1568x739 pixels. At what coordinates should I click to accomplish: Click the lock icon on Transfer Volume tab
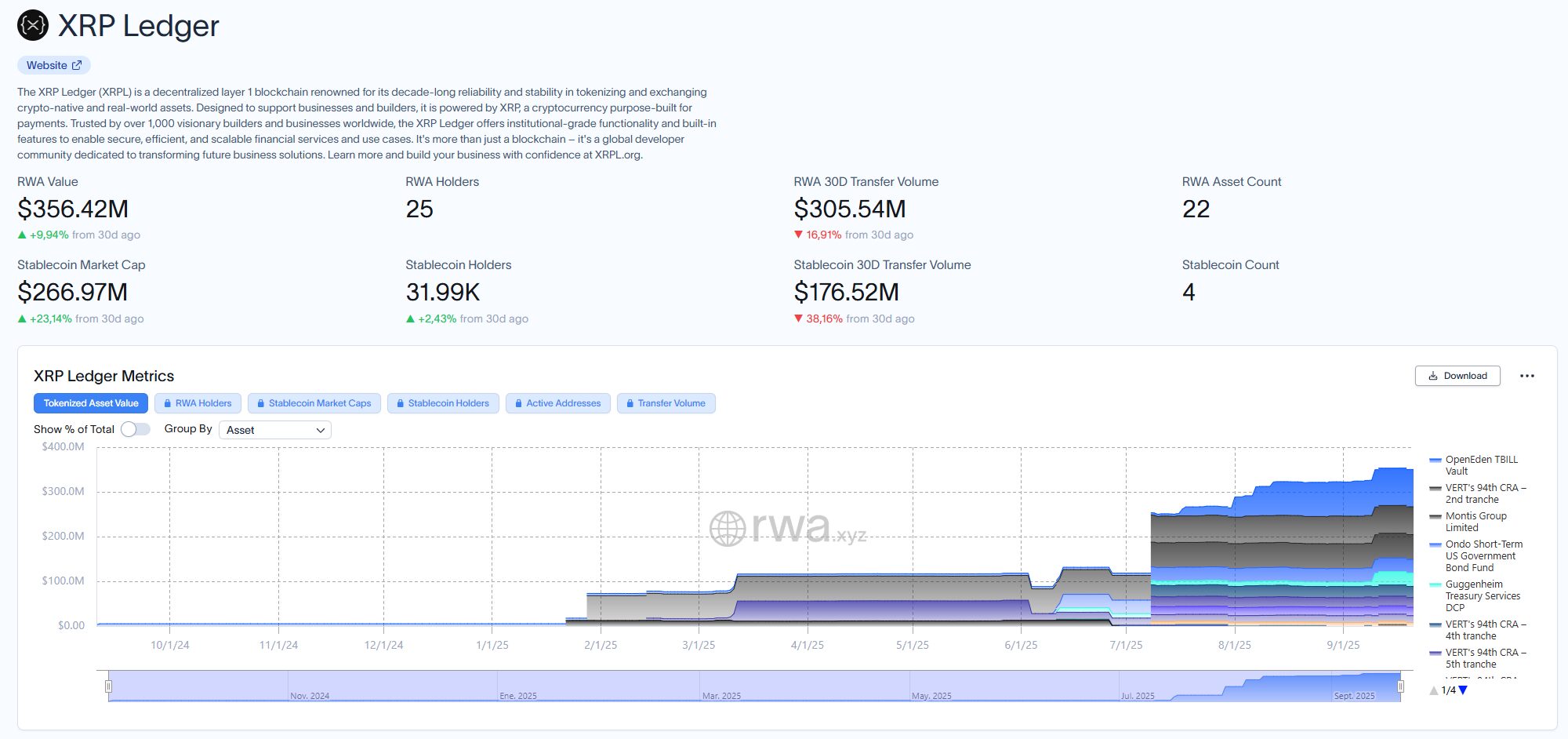click(630, 403)
